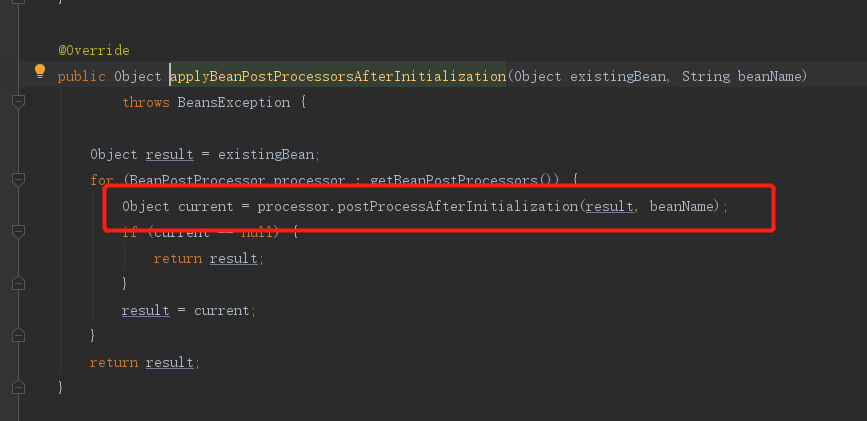Click the yellow lightbulb intention icon
Screen dimensions: 867x421
[x=40, y=71]
